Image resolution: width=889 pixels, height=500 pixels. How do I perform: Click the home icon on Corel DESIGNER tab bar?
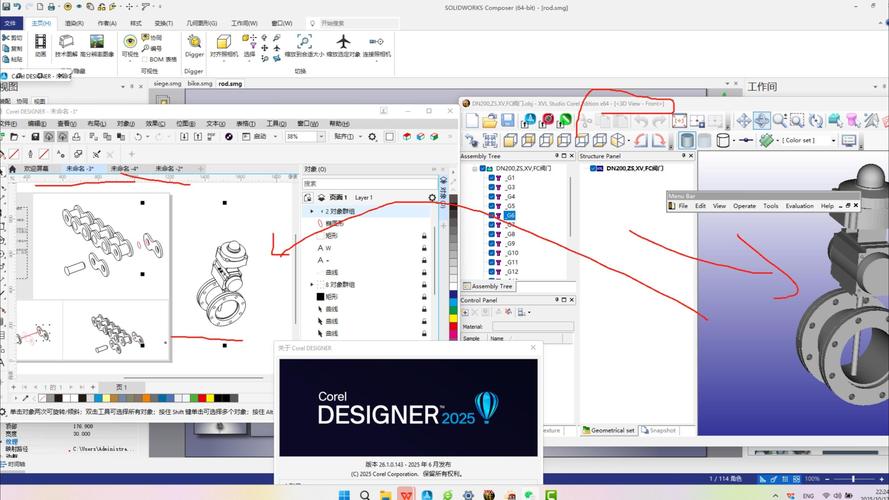point(12,169)
